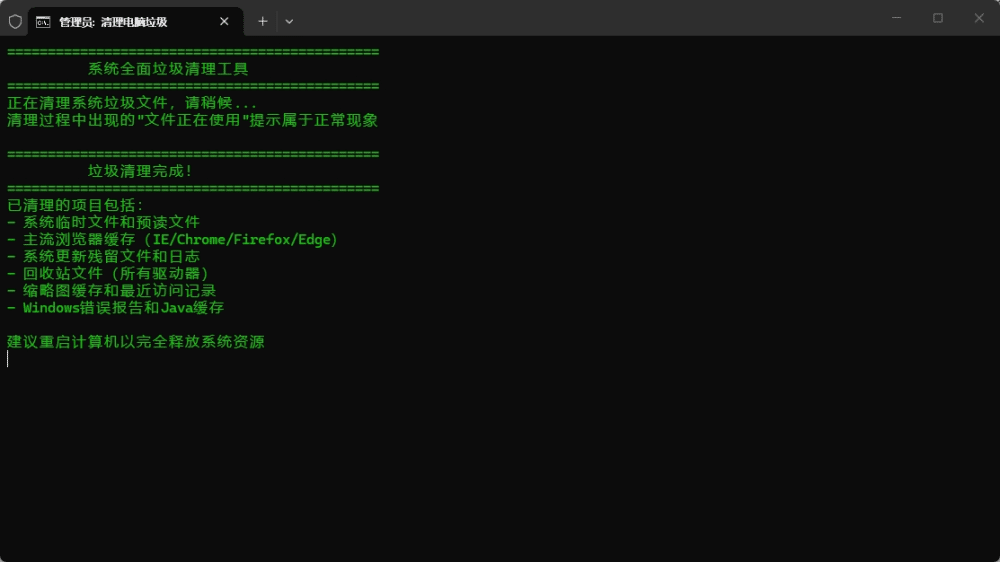Open a new tab with the plus icon
Image resolution: width=1000 pixels, height=562 pixels.
tap(263, 21)
